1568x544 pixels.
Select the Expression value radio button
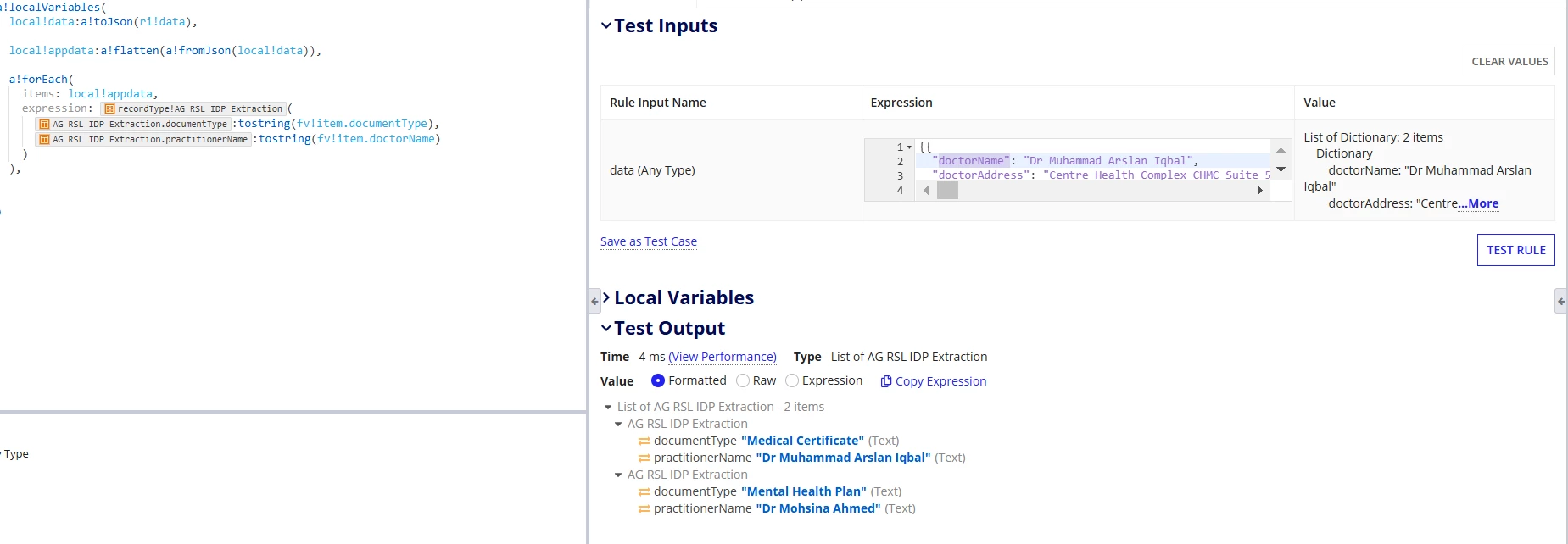tap(792, 380)
